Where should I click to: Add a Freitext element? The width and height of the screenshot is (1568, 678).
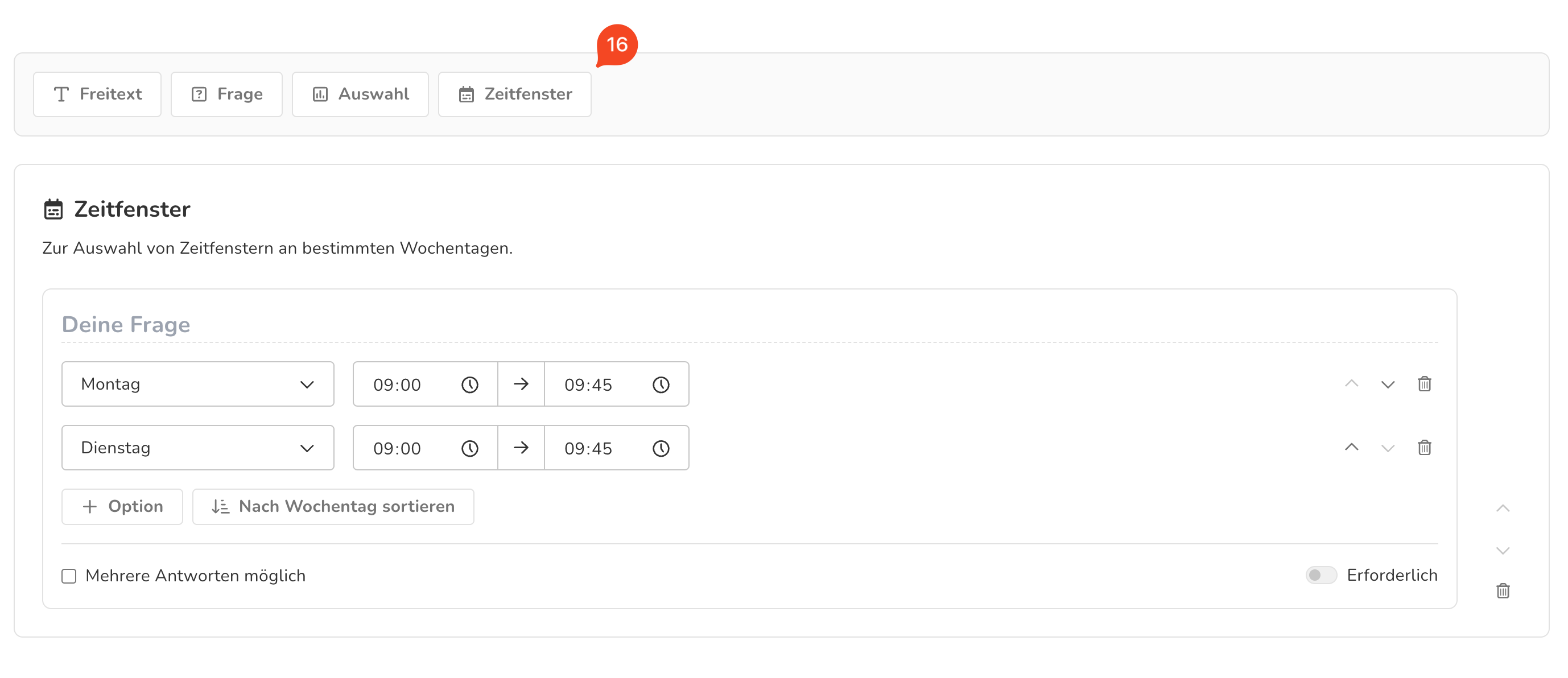(x=97, y=94)
